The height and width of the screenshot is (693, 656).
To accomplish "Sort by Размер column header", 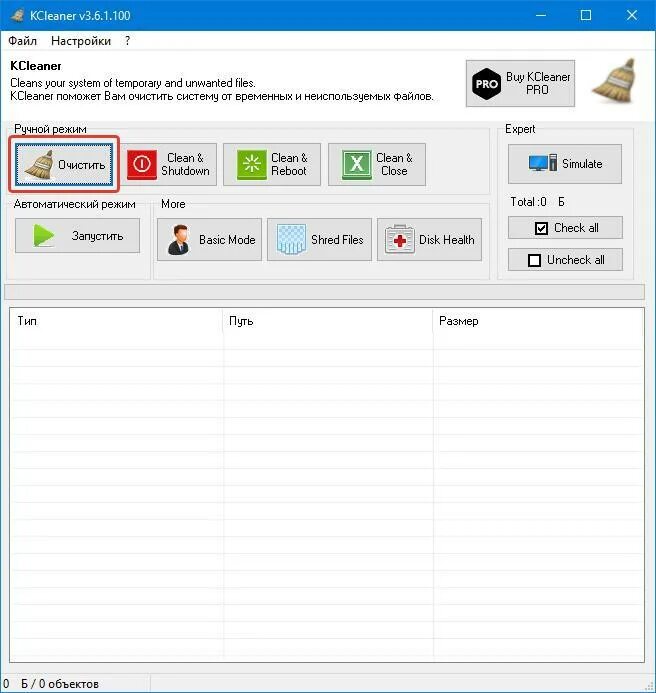I will (538, 321).
